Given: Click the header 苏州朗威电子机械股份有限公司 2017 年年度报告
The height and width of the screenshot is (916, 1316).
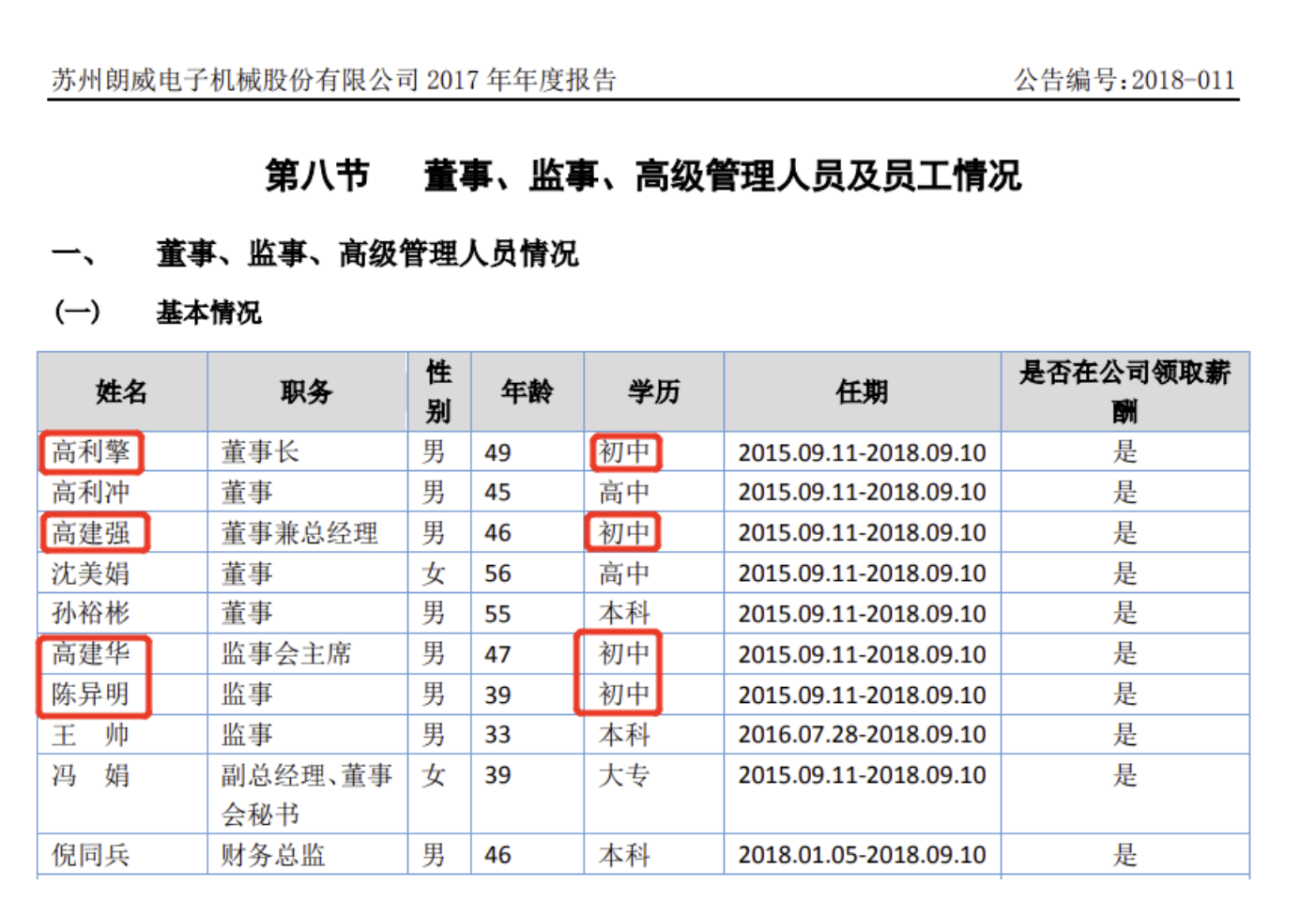Looking at the screenshot, I should (x=334, y=80).
